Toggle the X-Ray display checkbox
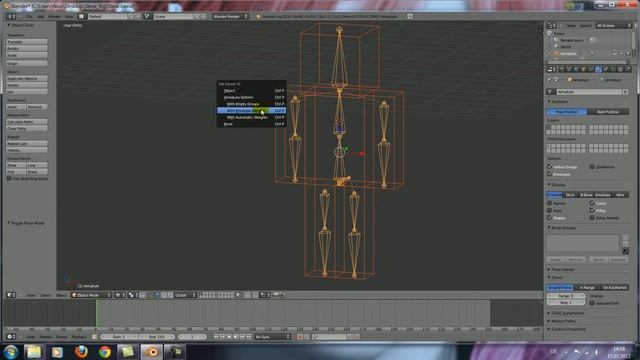640x360 pixels. point(592,210)
